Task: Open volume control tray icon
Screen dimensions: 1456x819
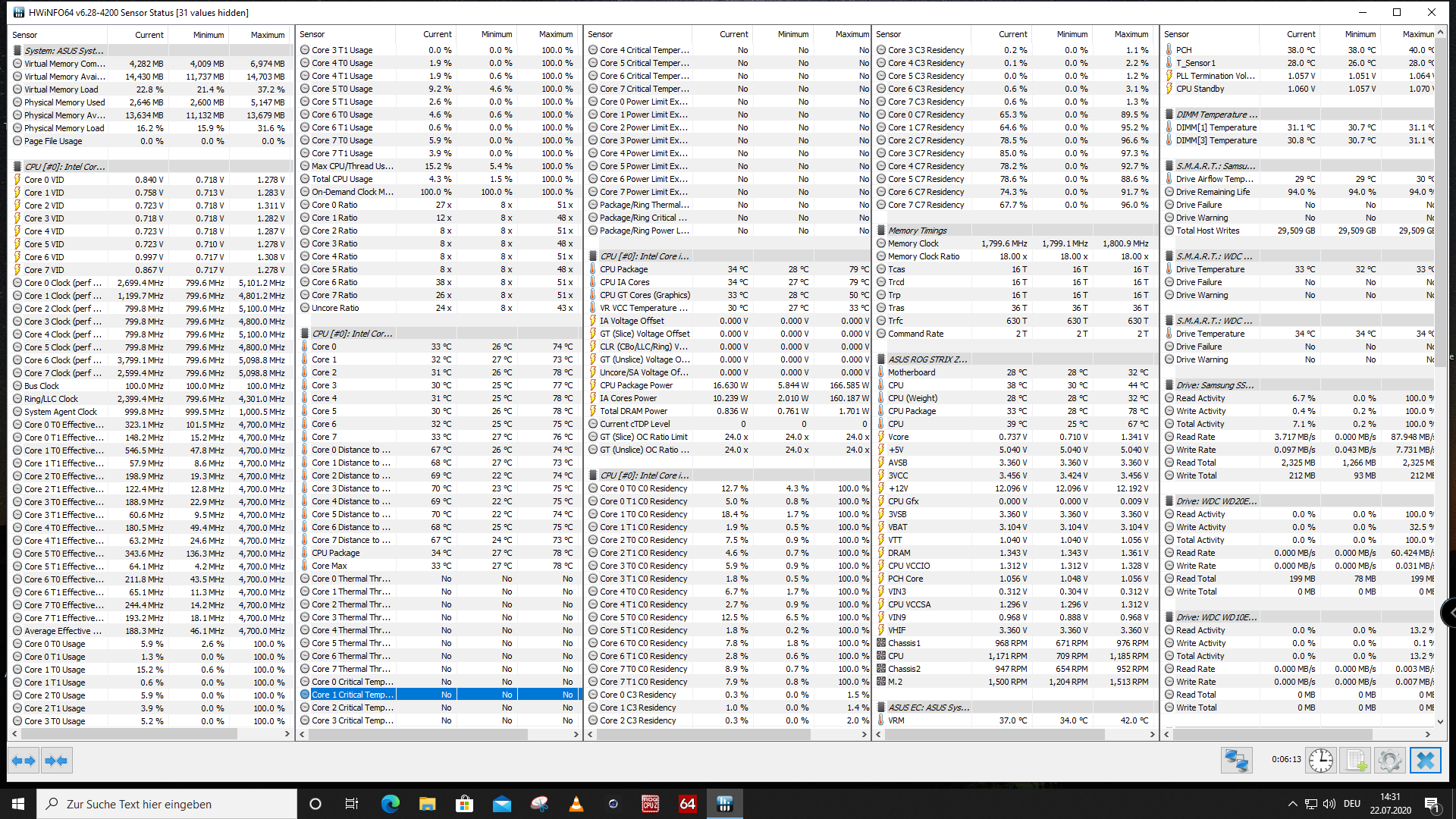Action: coord(1329,804)
